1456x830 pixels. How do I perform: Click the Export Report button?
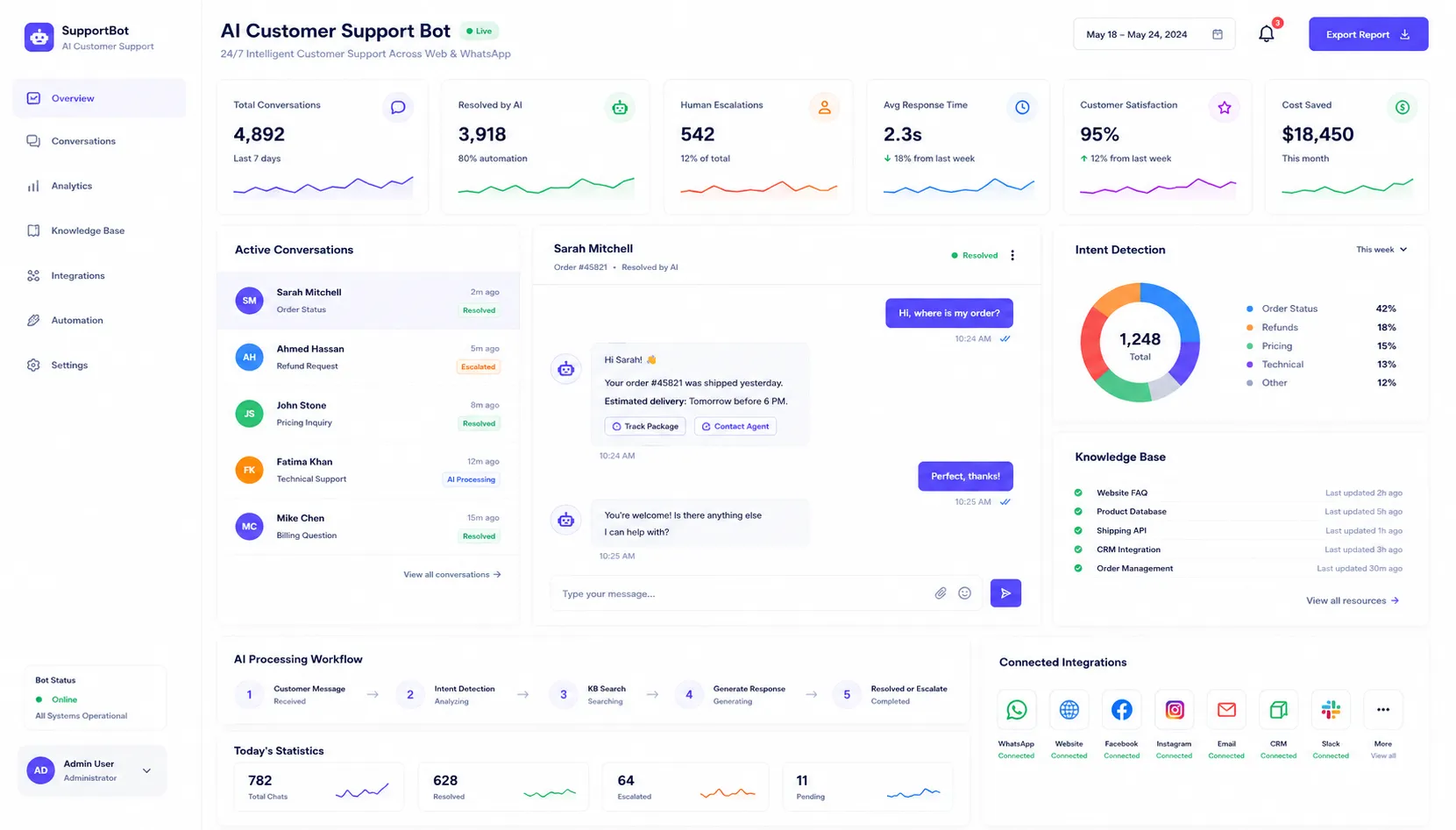(1368, 34)
